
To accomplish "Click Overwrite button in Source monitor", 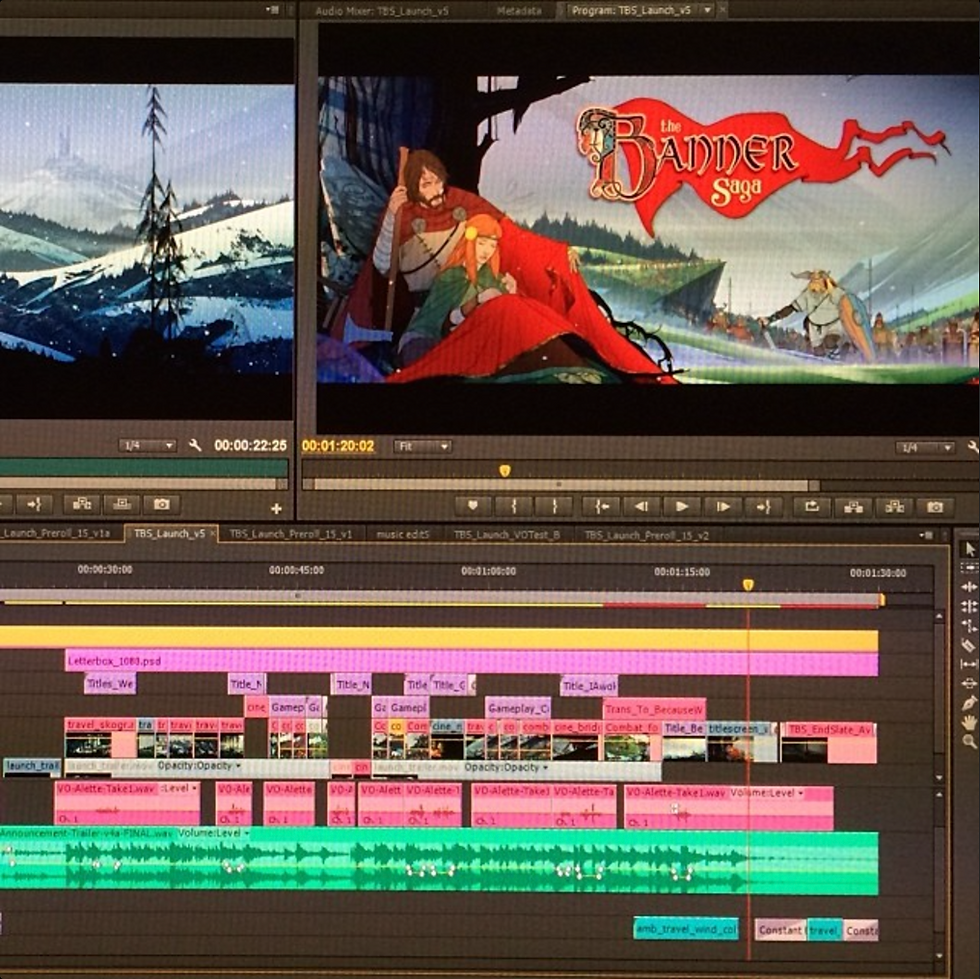I will [x=122, y=504].
